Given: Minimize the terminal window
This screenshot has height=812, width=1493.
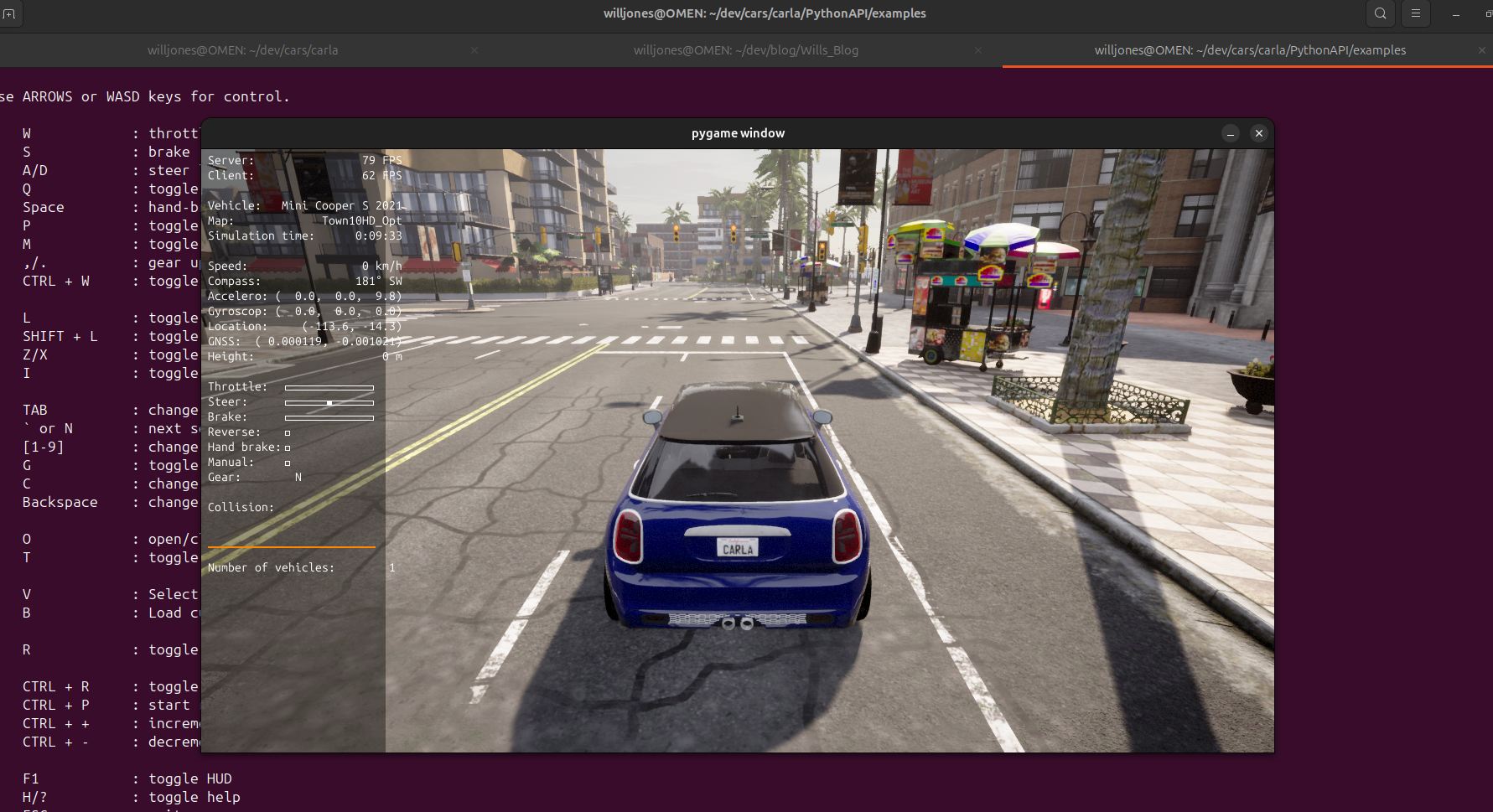Looking at the screenshot, I should click(1456, 14).
